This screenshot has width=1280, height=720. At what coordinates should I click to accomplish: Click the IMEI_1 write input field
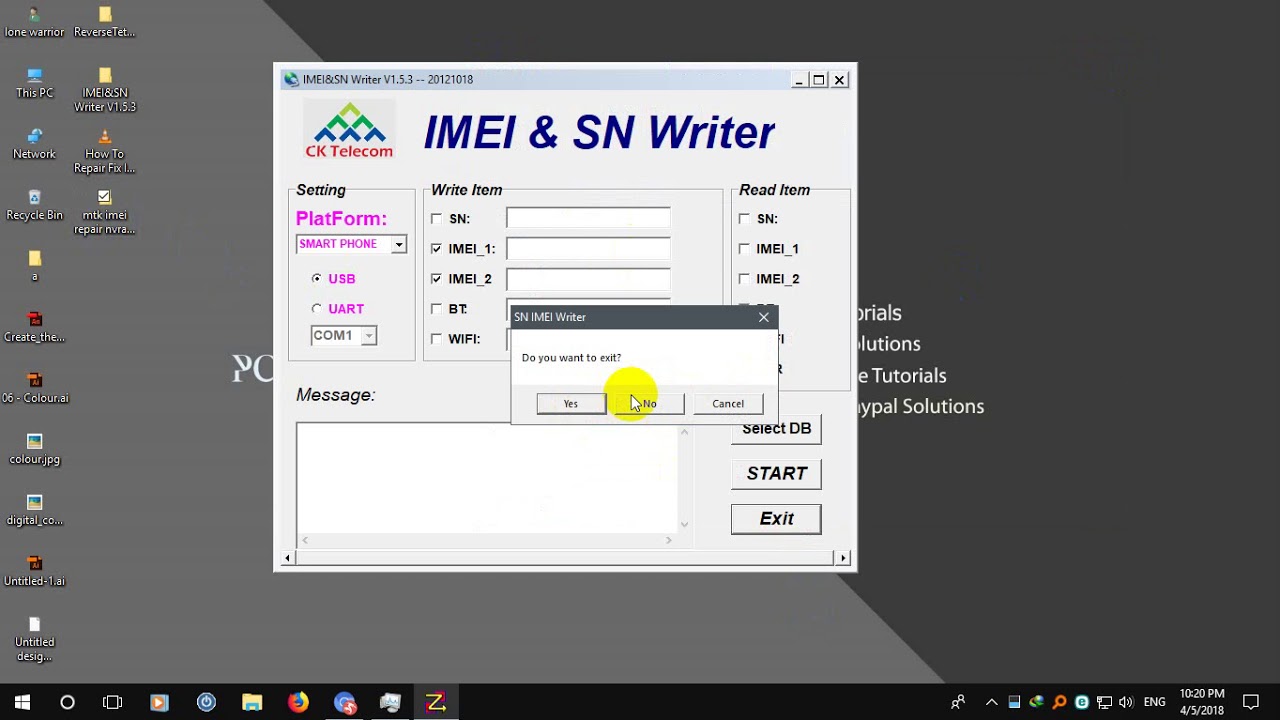(x=588, y=249)
